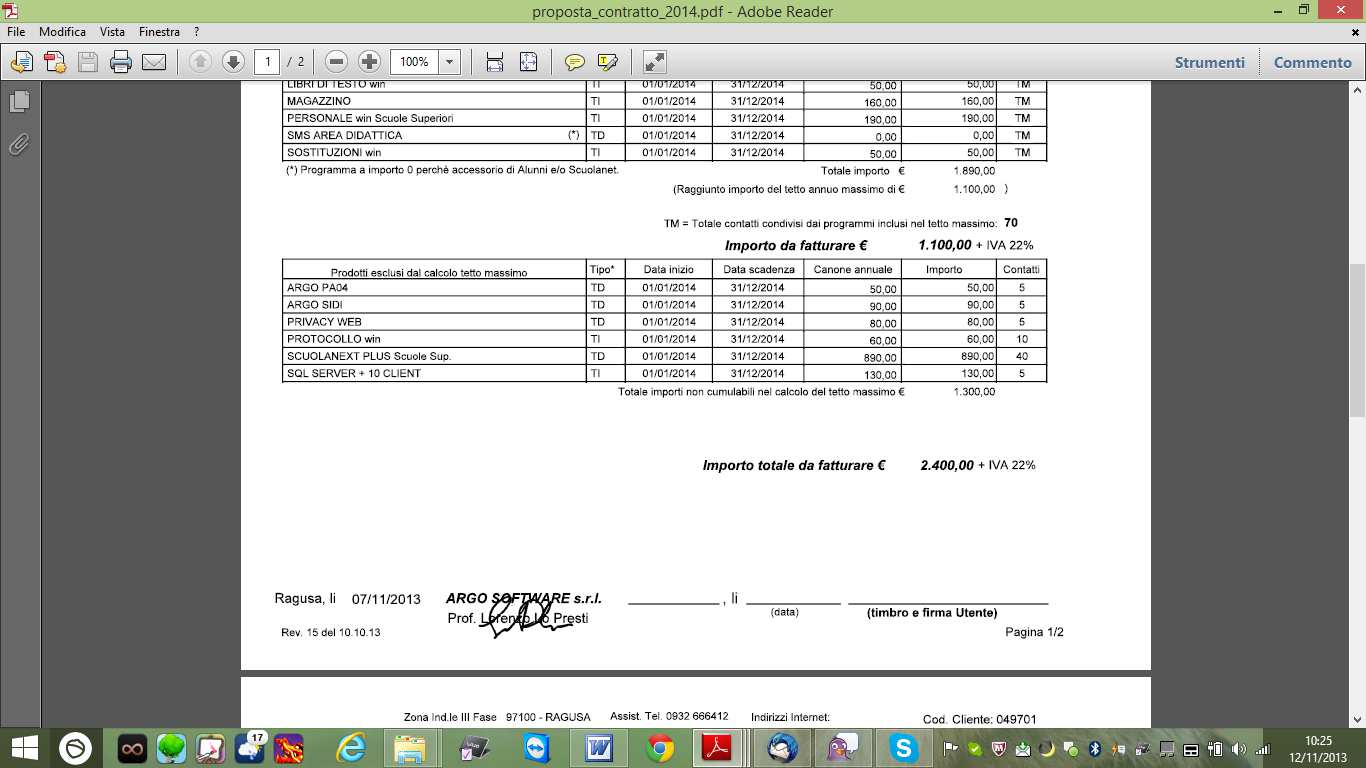Viewport: 1366px width, 768px height.
Task: Click the vertical scrollbar thumb
Action: click(x=1358, y=340)
